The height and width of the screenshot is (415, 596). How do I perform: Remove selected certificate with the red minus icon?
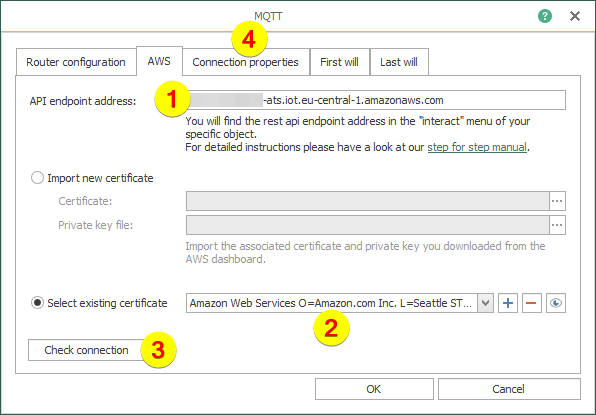532,303
